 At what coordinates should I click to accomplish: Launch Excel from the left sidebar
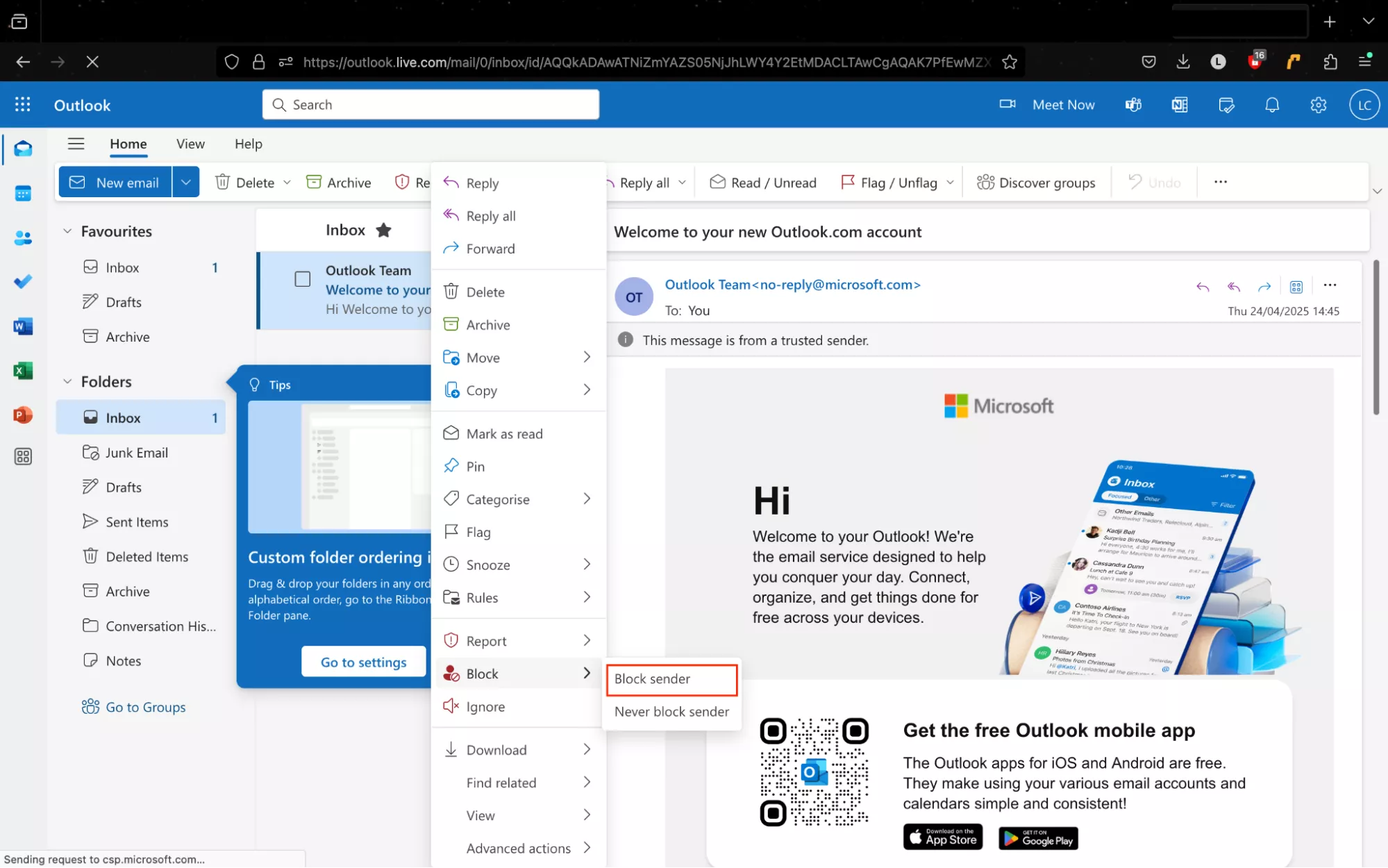coord(23,371)
